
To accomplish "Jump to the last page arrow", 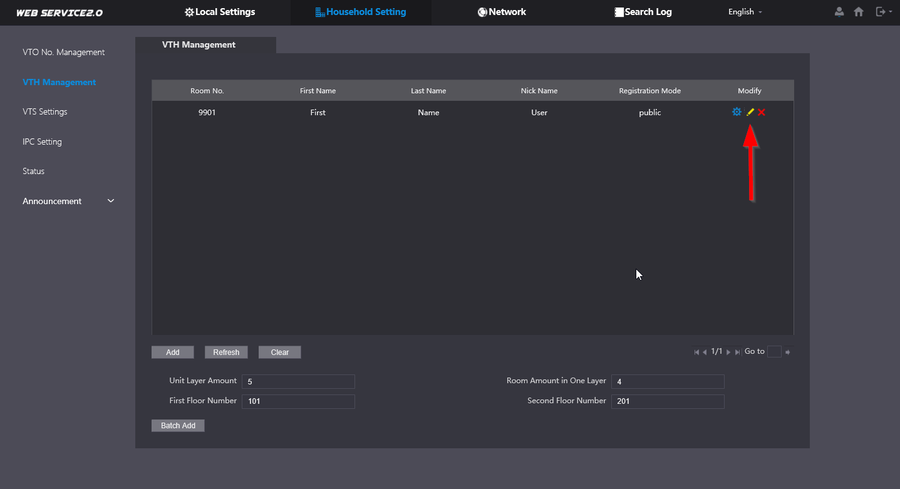I will coord(738,352).
